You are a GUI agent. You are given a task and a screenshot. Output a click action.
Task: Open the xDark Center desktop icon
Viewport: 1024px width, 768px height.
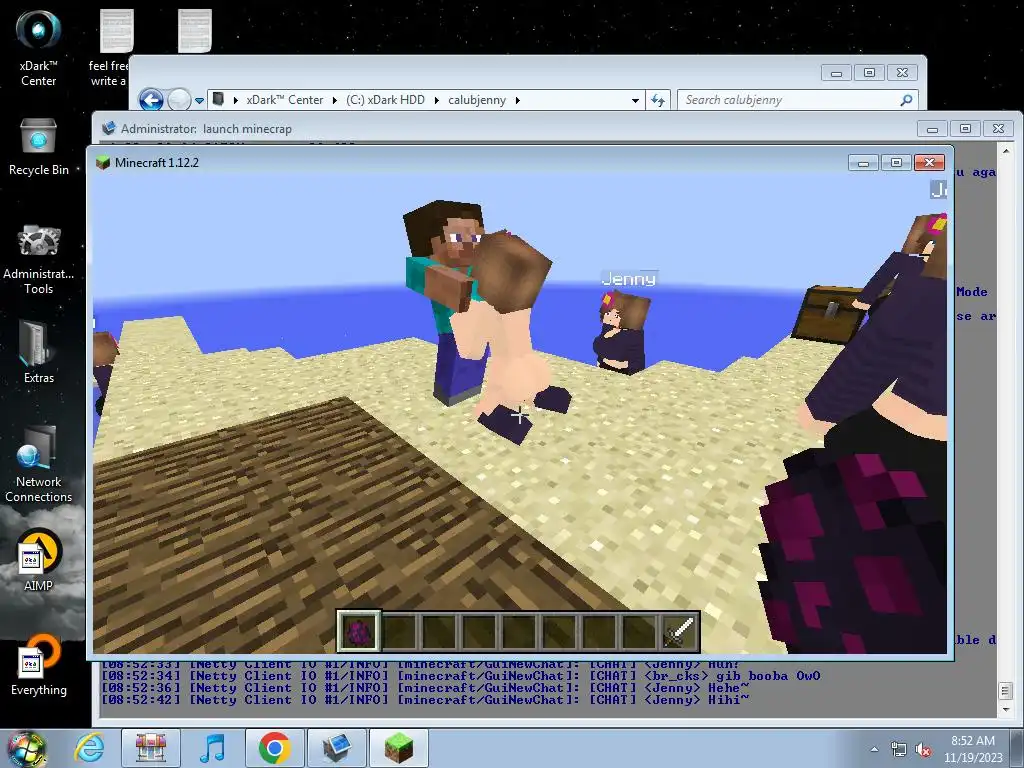38,47
